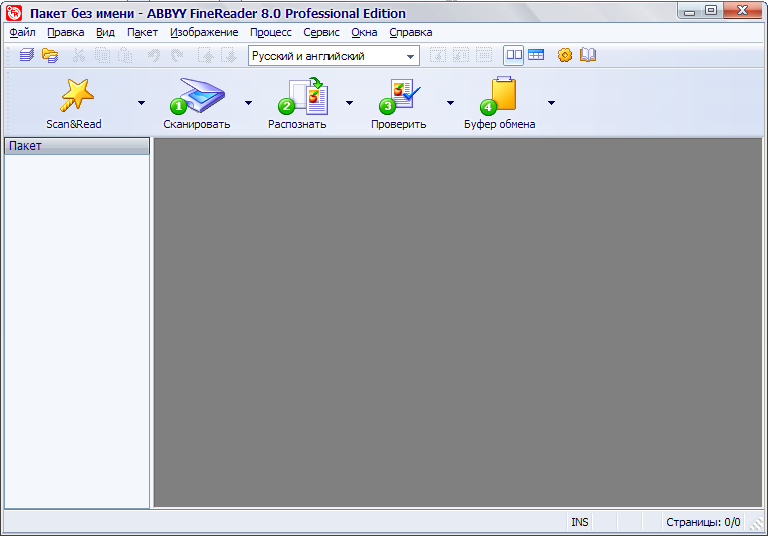The width and height of the screenshot is (768, 536).
Task: Click the greyed-out redo arrow icon
Action: [x=177, y=55]
